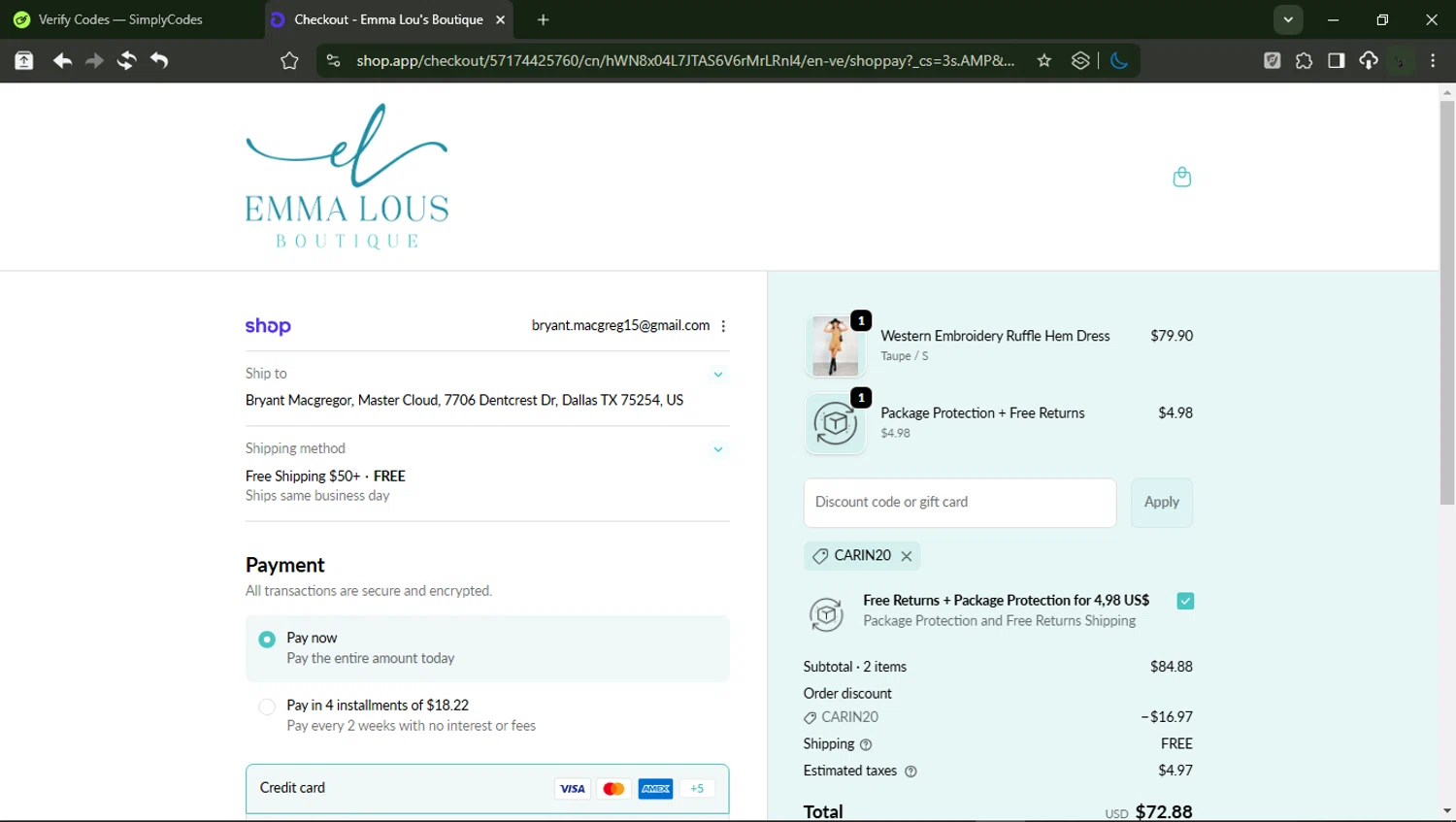Viewport: 1456px width, 822px height.
Task: Open a new browser tab
Action: click(544, 19)
